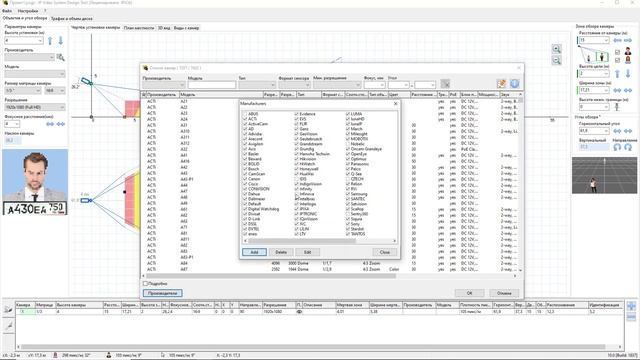Click the manufacturers button below camera list
Viewport: 640px width, 360px height.
click(x=162, y=293)
